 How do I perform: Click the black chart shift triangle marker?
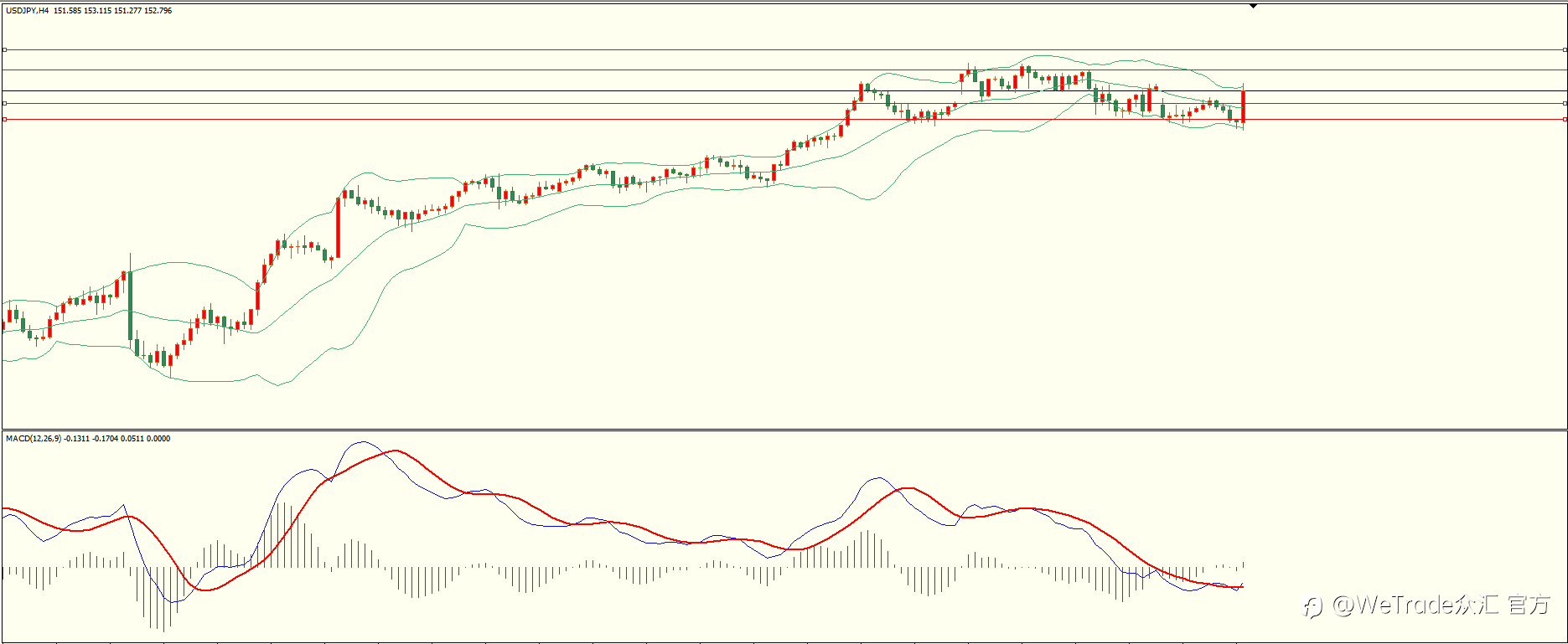tap(1253, 6)
